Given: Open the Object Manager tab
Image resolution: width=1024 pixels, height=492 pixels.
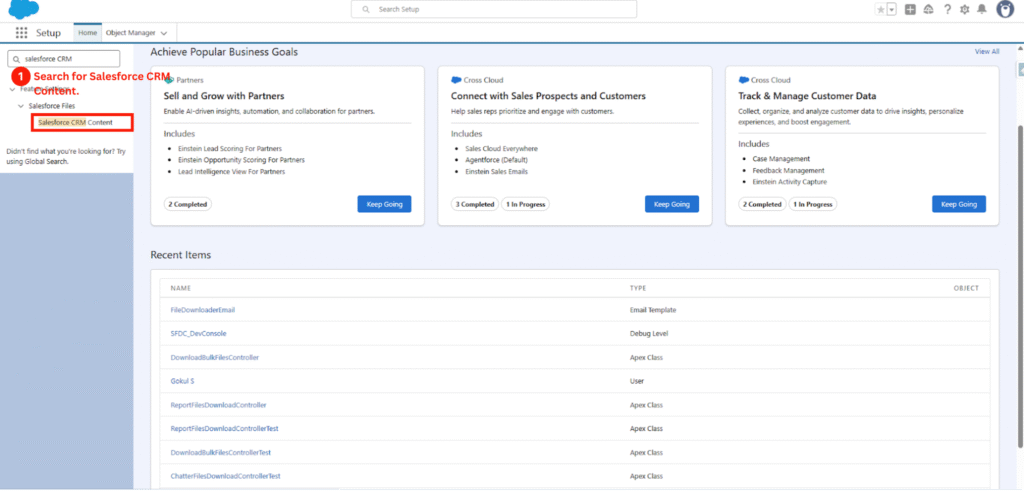Looking at the screenshot, I should coord(131,33).
